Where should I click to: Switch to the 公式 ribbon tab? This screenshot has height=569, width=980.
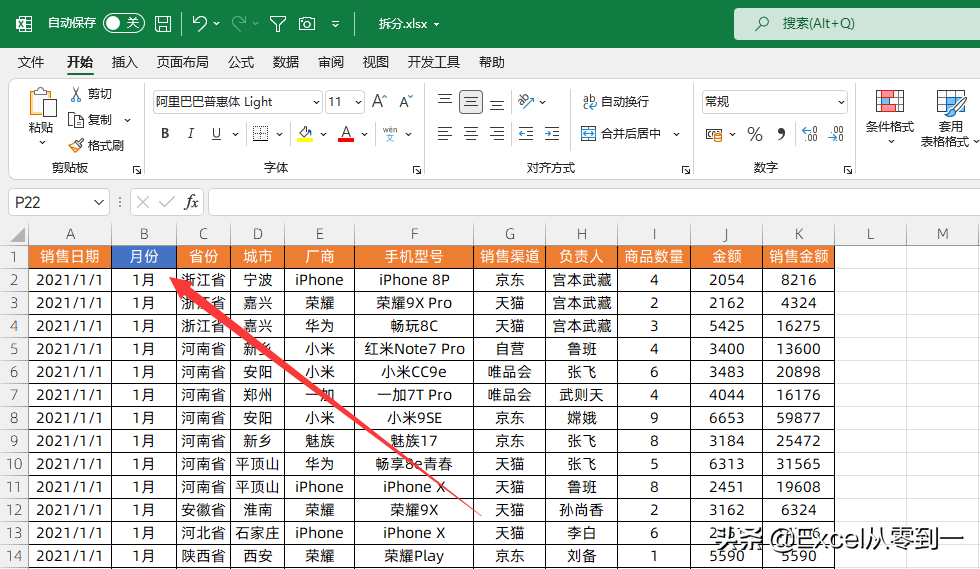click(241, 62)
